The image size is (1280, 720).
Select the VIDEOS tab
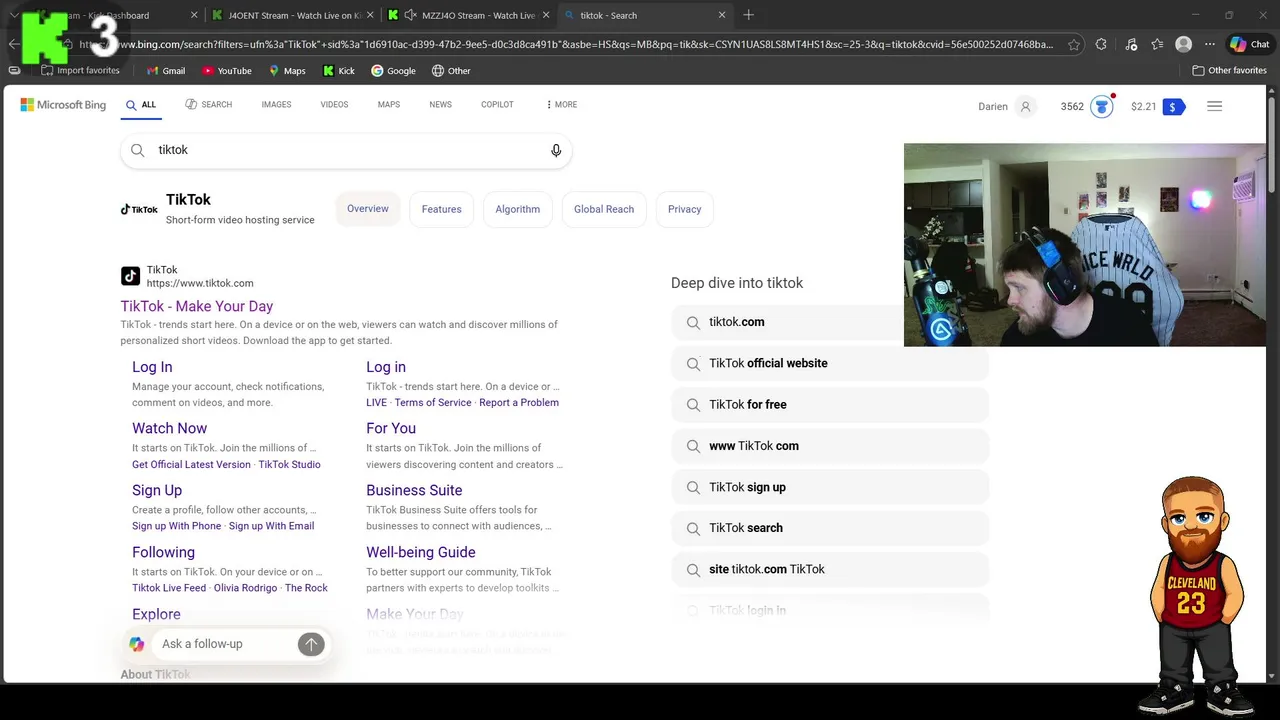click(334, 105)
